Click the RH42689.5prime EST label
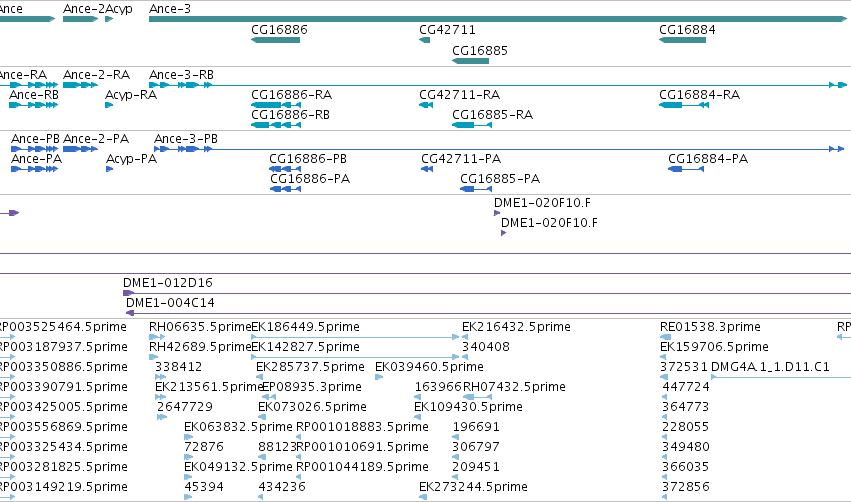 tap(200, 347)
